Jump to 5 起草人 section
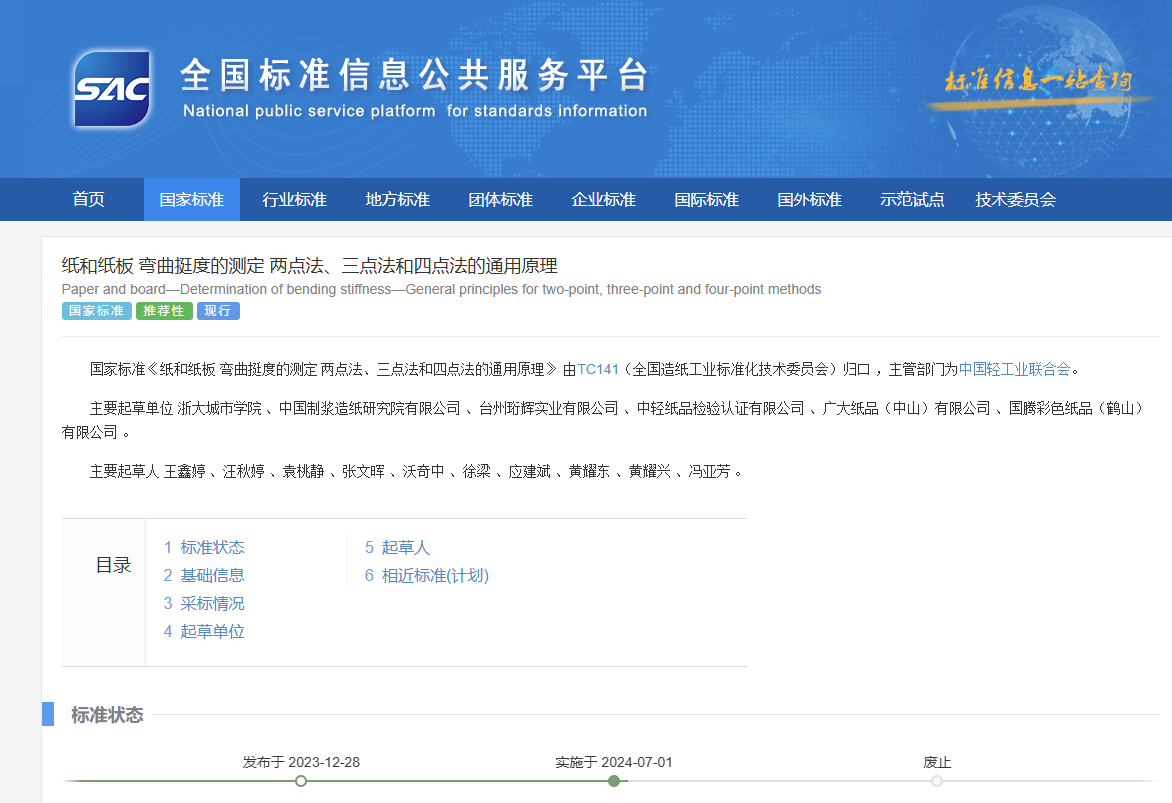The image size is (1172, 803). click(397, 547)
